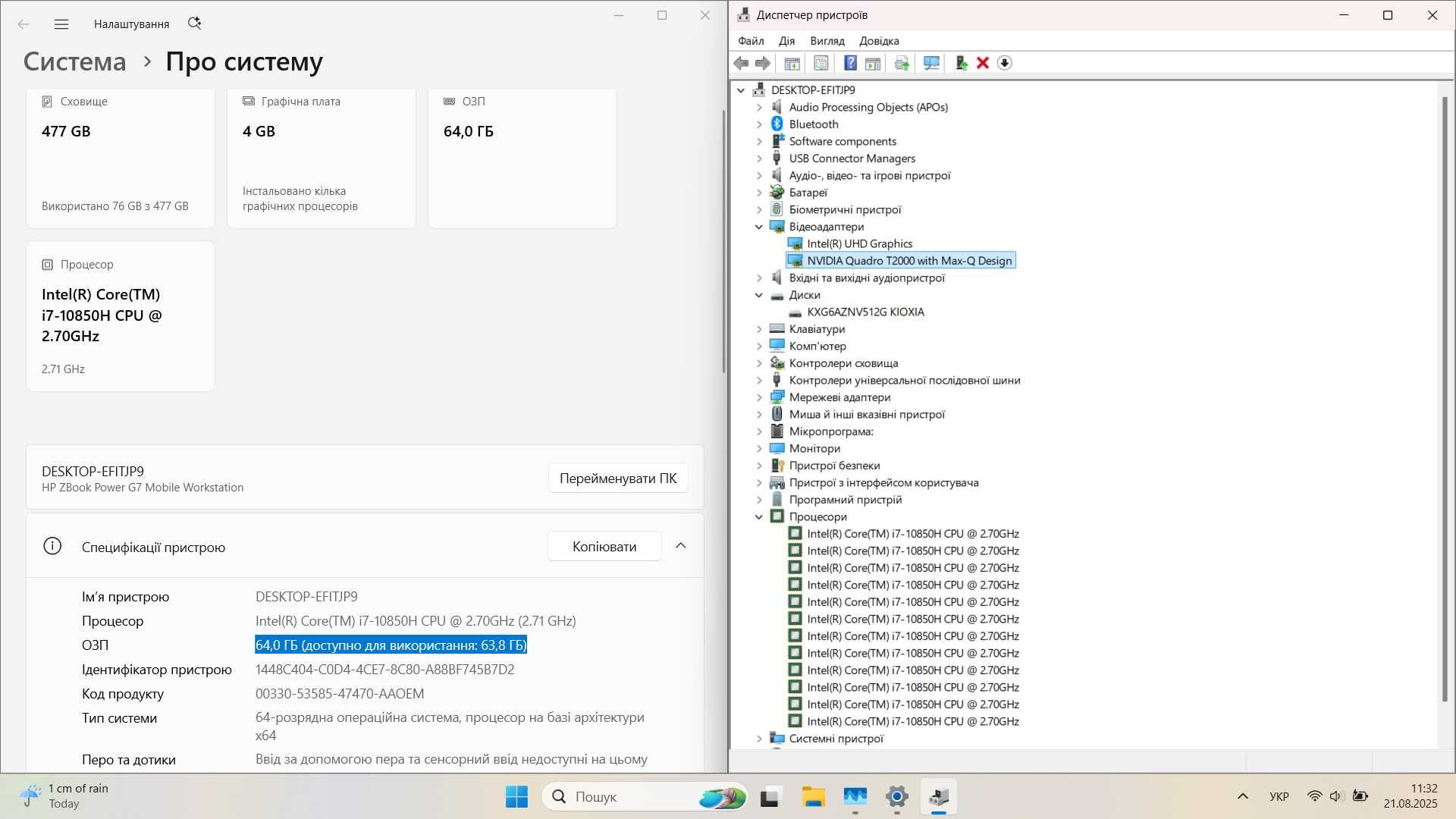
Task: Select the Мікропрограма category
Action: click(831, 431)
